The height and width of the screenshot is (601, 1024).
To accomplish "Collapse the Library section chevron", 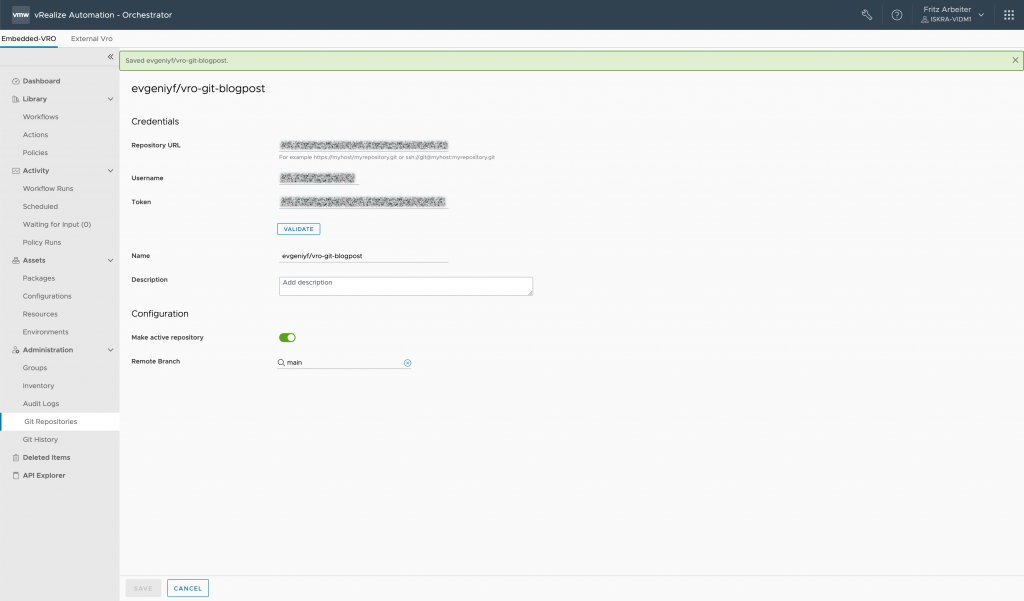I will [110, 99].
